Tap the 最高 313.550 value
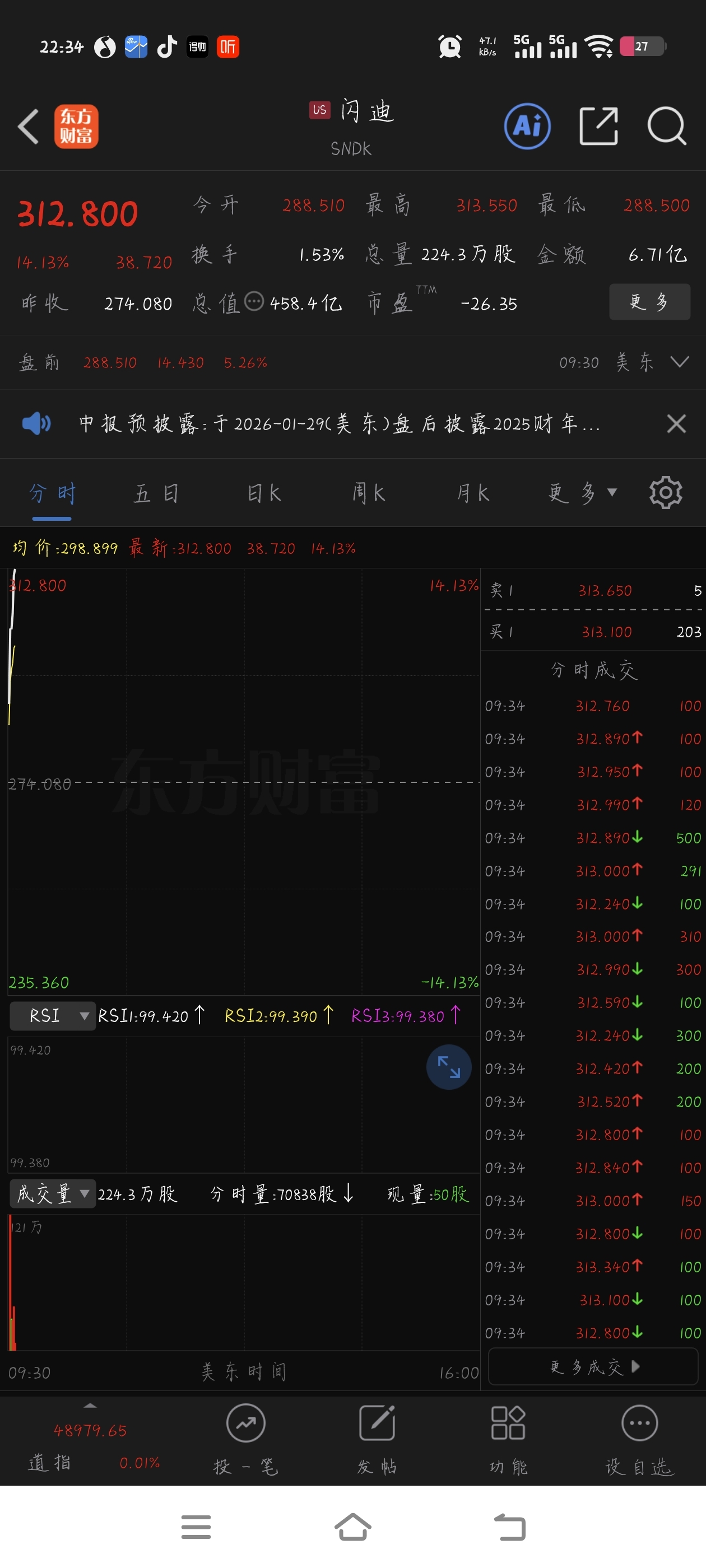The image size is (706, 1568). 487,205
